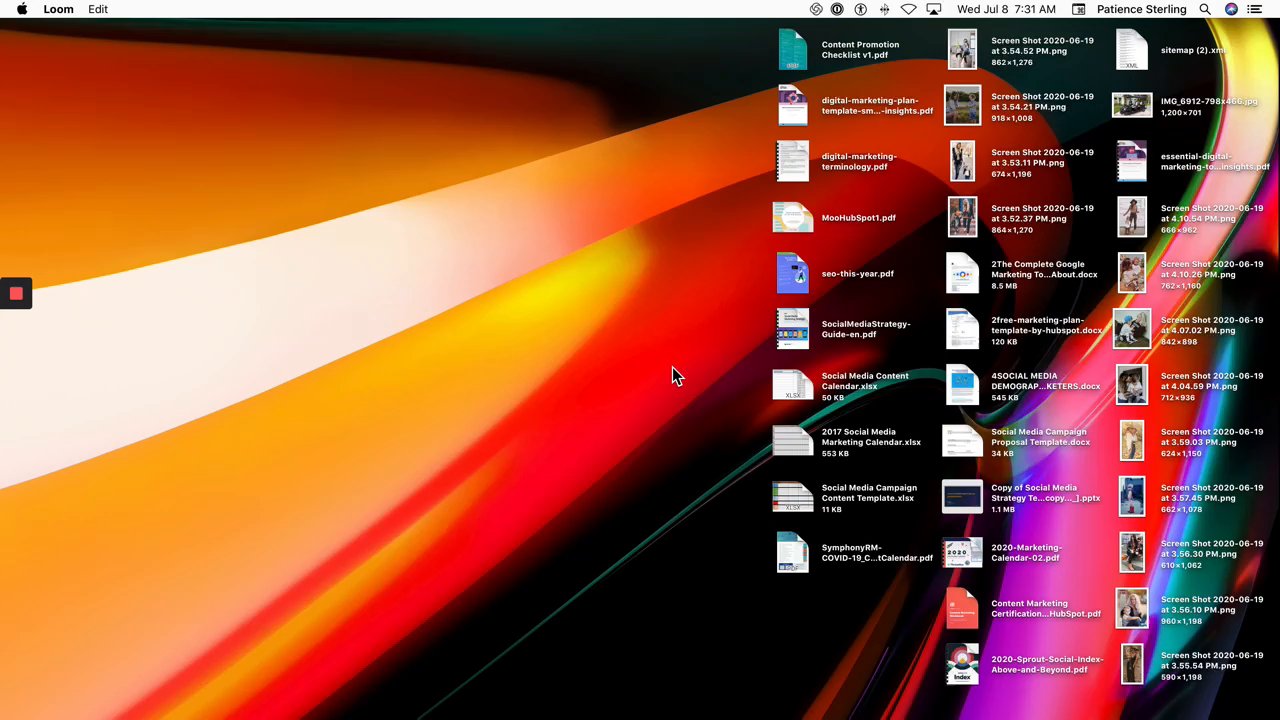Click the Wi-Fi status icon
This screenshot has width=1280, height=720.
tap(908, 9)
